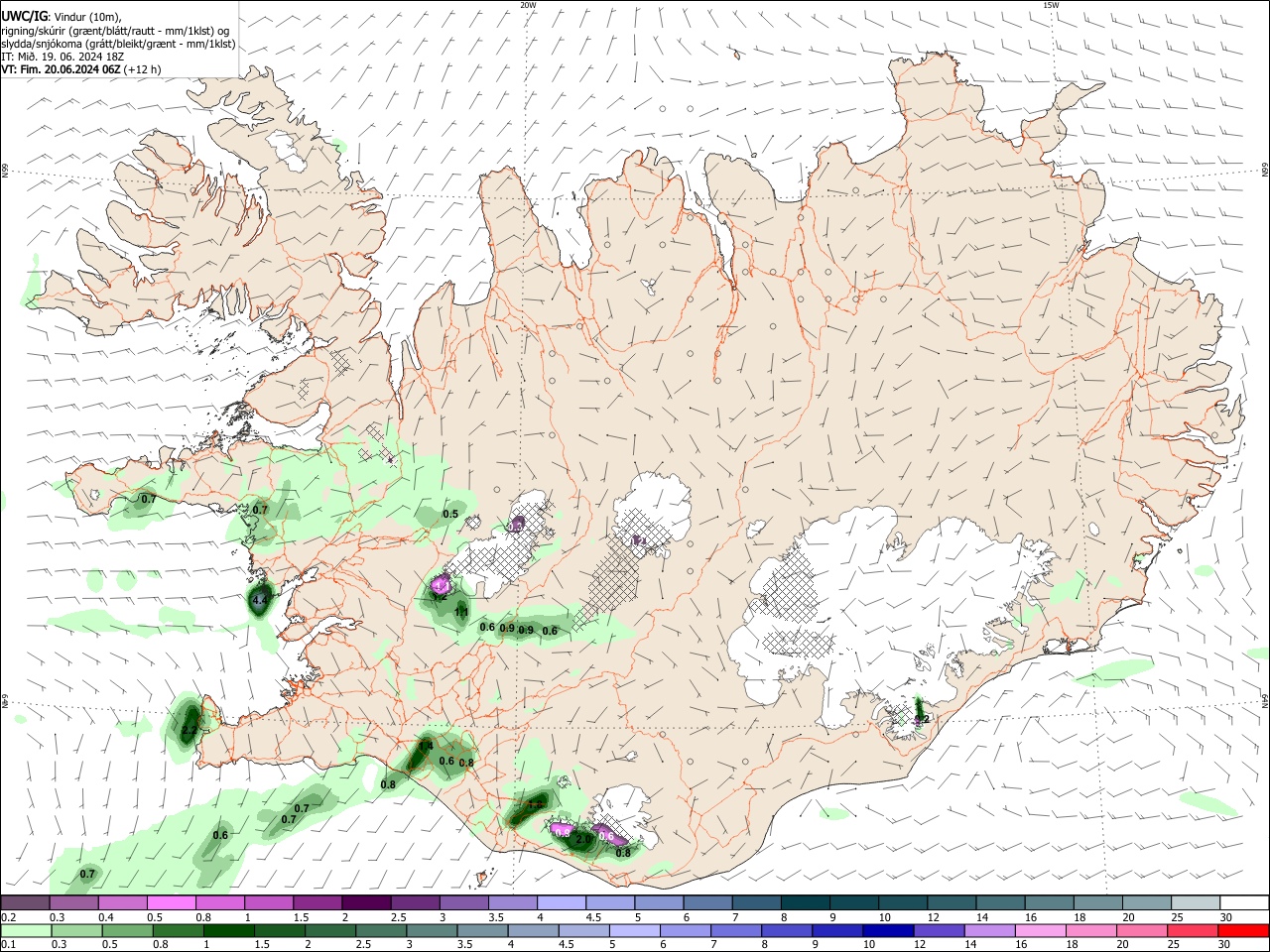The height and width of the screenshot is (952, 1270).
Task: Select the pale green 0.1 swatch in lower legend
Action: coord(26,930)
